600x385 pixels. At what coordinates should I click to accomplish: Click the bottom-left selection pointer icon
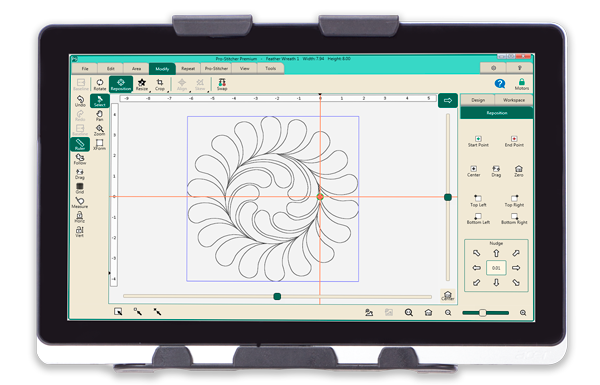click(118, 312)
